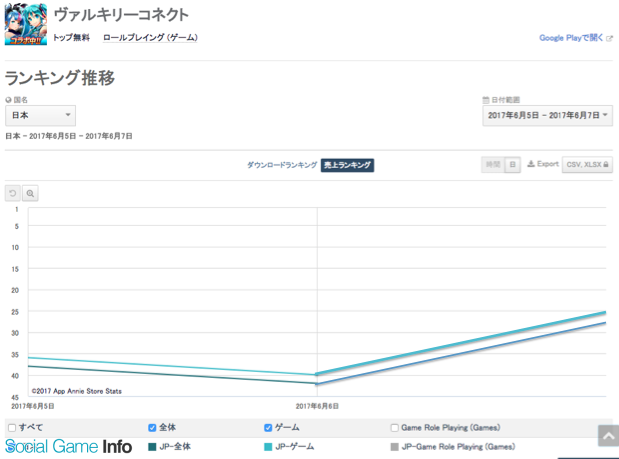Click the globe icon next to 国名
Viewport: 619px width, 459px height.
click(x=8, y=100)
